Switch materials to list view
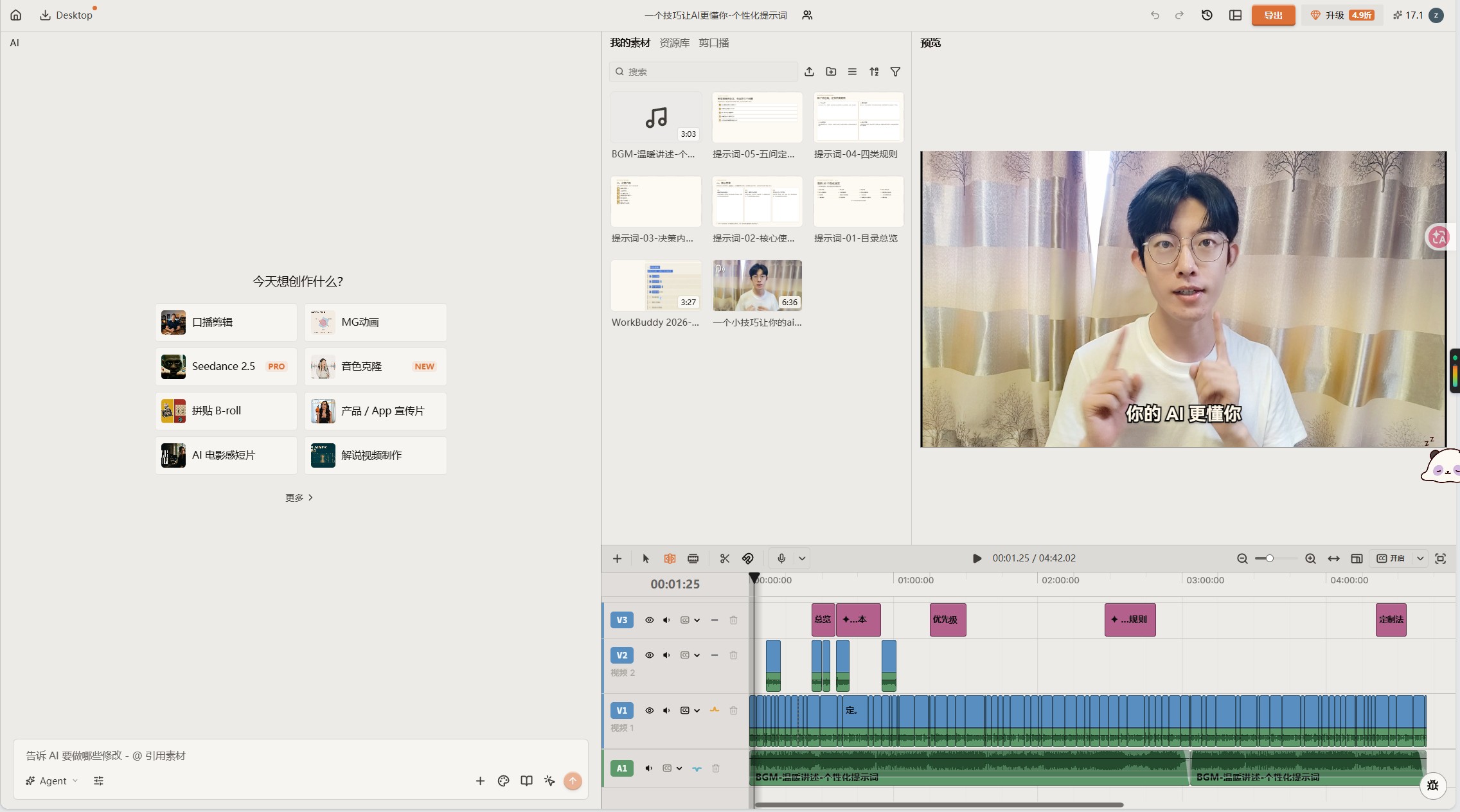 [852, 71]
